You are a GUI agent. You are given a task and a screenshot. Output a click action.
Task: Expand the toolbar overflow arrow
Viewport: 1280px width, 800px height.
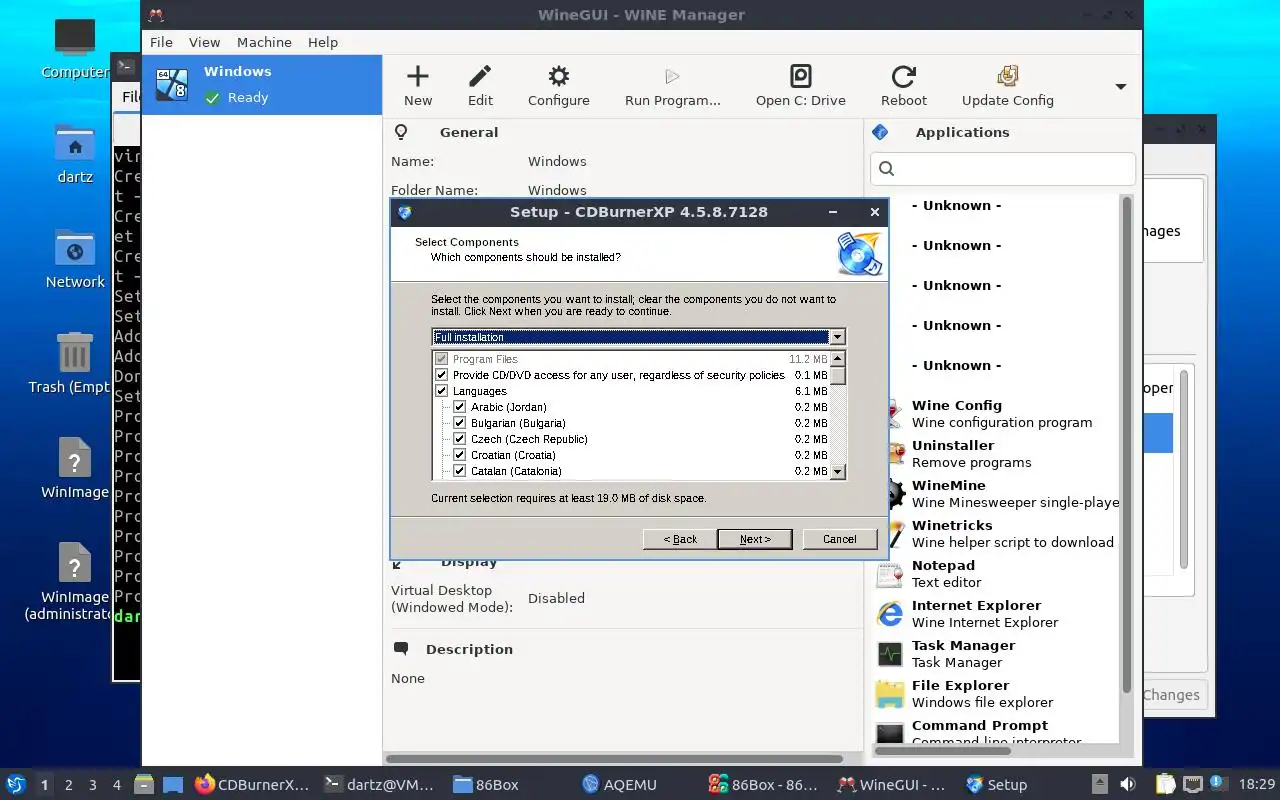[1120, 87]
